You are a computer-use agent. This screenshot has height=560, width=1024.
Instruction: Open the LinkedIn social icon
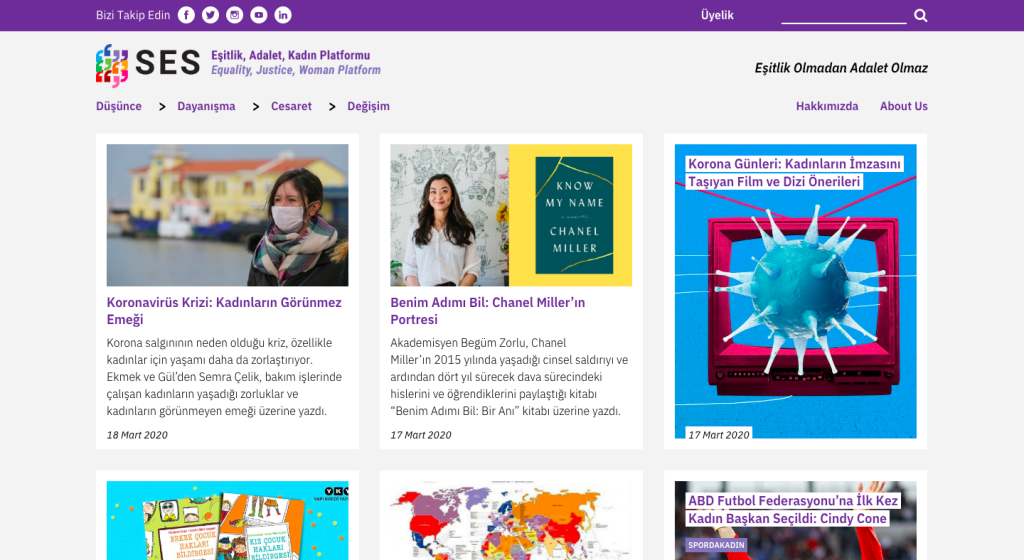point(283,15)
